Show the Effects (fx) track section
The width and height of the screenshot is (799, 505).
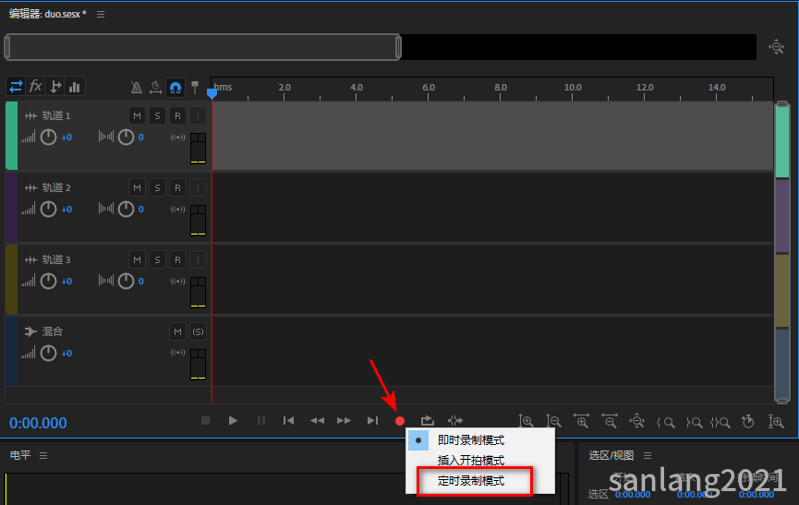(35, 87)
